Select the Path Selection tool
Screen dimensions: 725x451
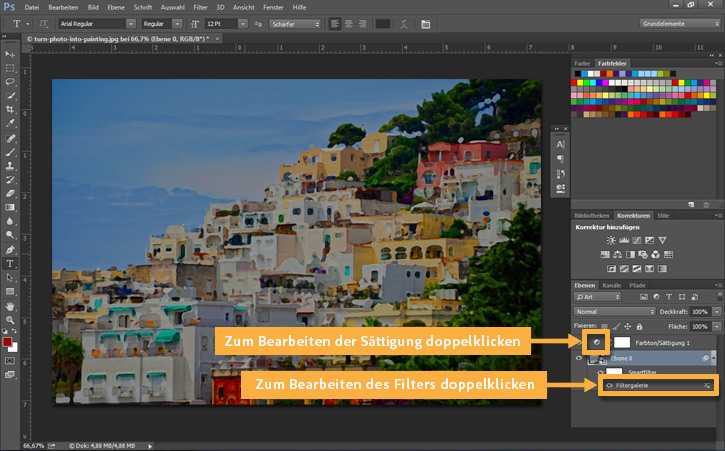click(10, 278)
